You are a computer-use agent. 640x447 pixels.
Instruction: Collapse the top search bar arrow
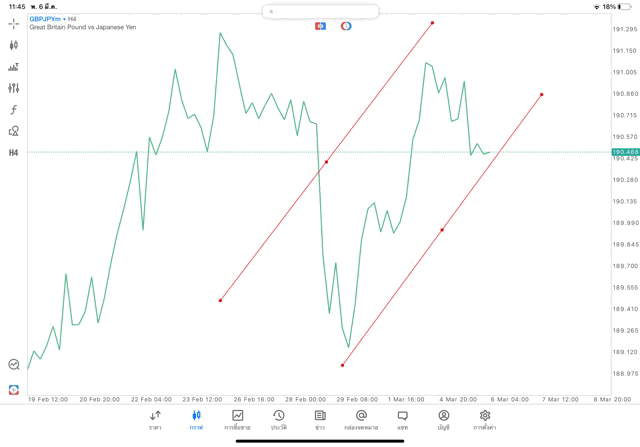[271, 12]
